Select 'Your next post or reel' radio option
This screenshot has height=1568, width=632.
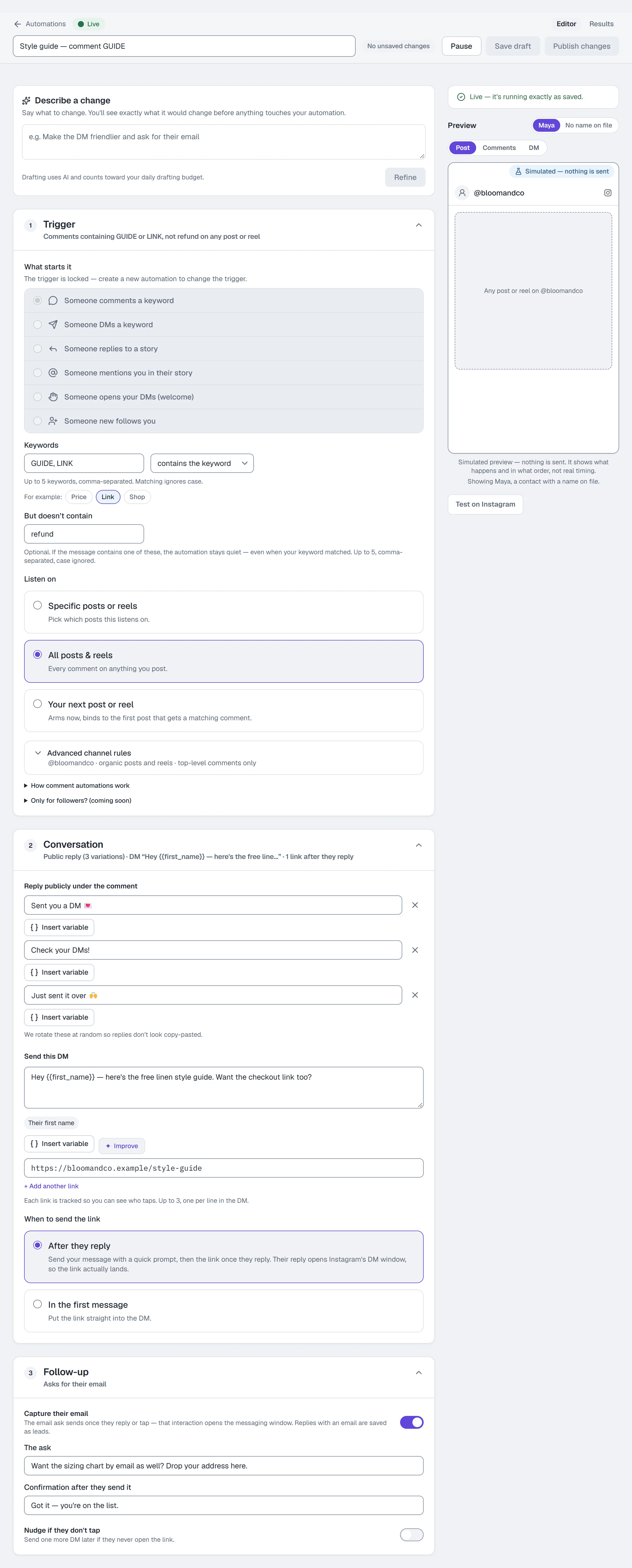(38, 704)
